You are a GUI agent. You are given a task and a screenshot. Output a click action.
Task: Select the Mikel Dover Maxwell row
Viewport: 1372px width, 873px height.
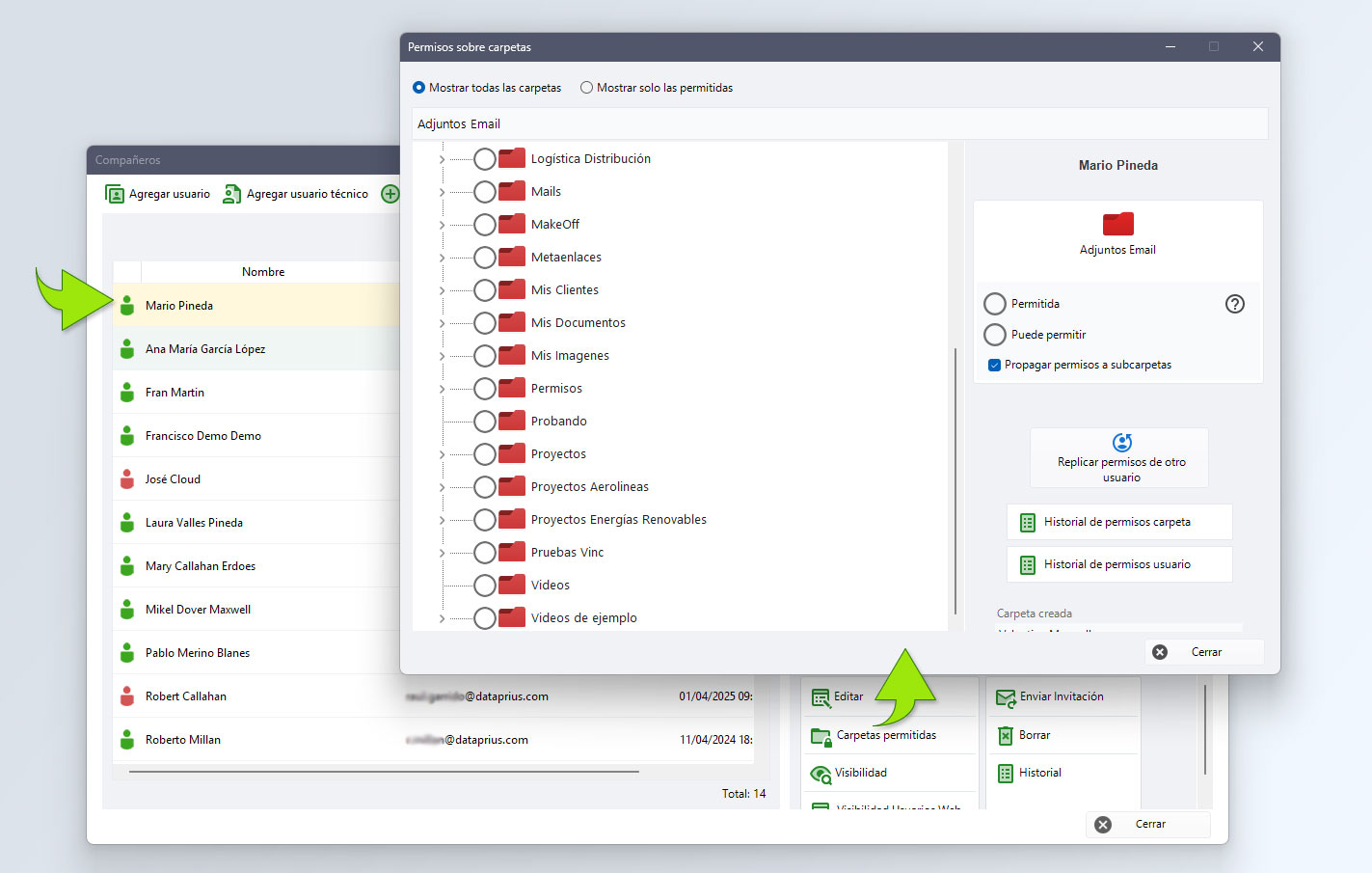click(x=256, y=610)
